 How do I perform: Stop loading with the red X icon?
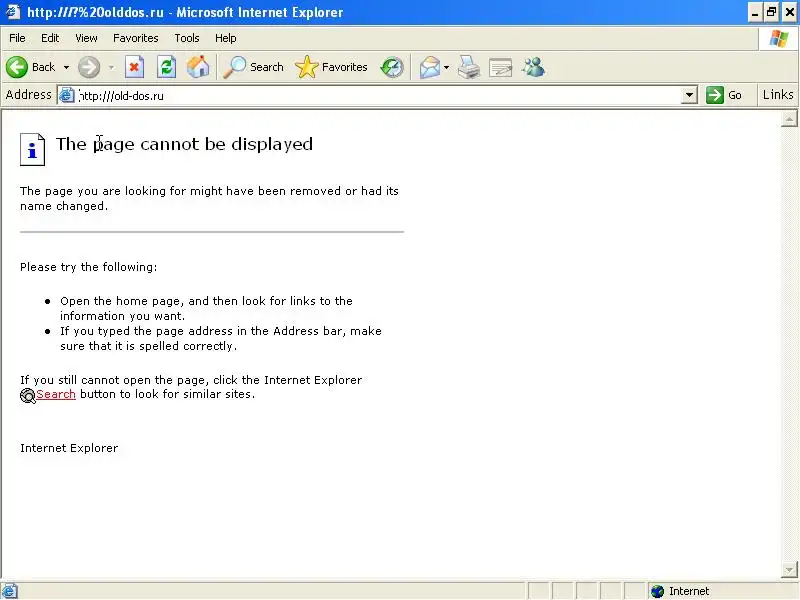pos(134,67)
